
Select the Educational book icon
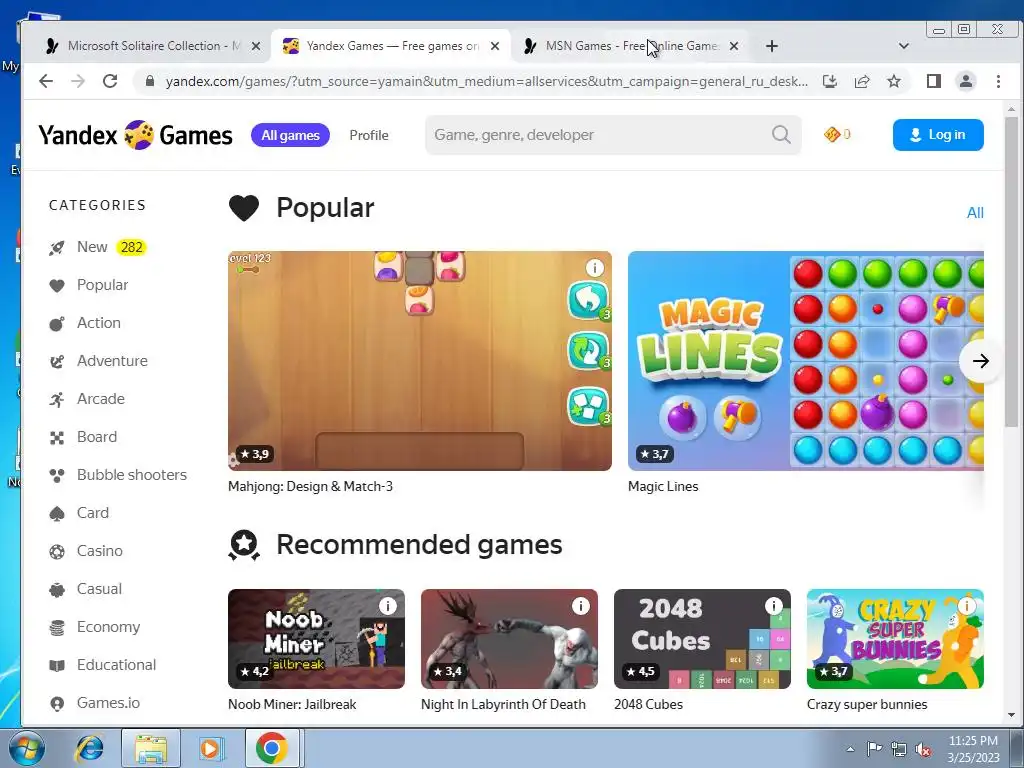[x=57, y=665]
